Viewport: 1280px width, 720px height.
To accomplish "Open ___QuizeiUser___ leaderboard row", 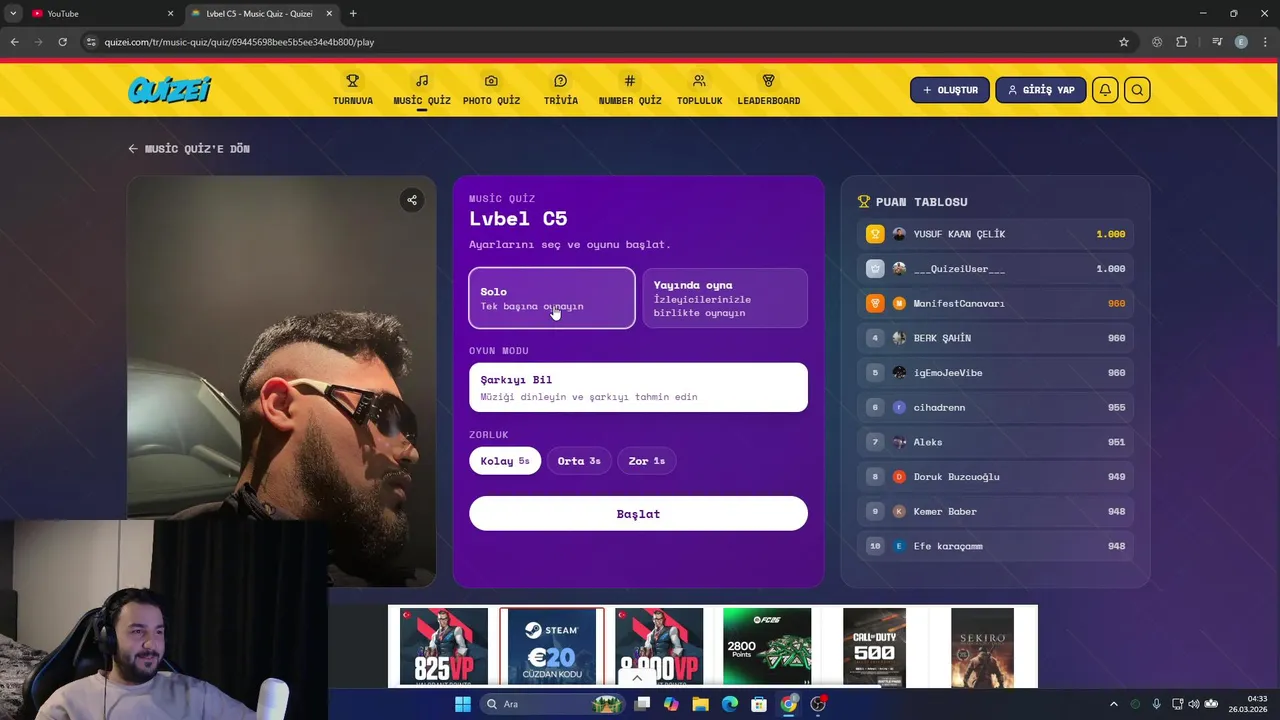I will click(x=995, y=269).
